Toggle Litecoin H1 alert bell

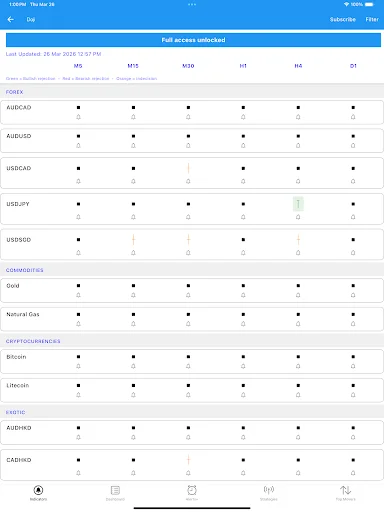click(243, 395)
